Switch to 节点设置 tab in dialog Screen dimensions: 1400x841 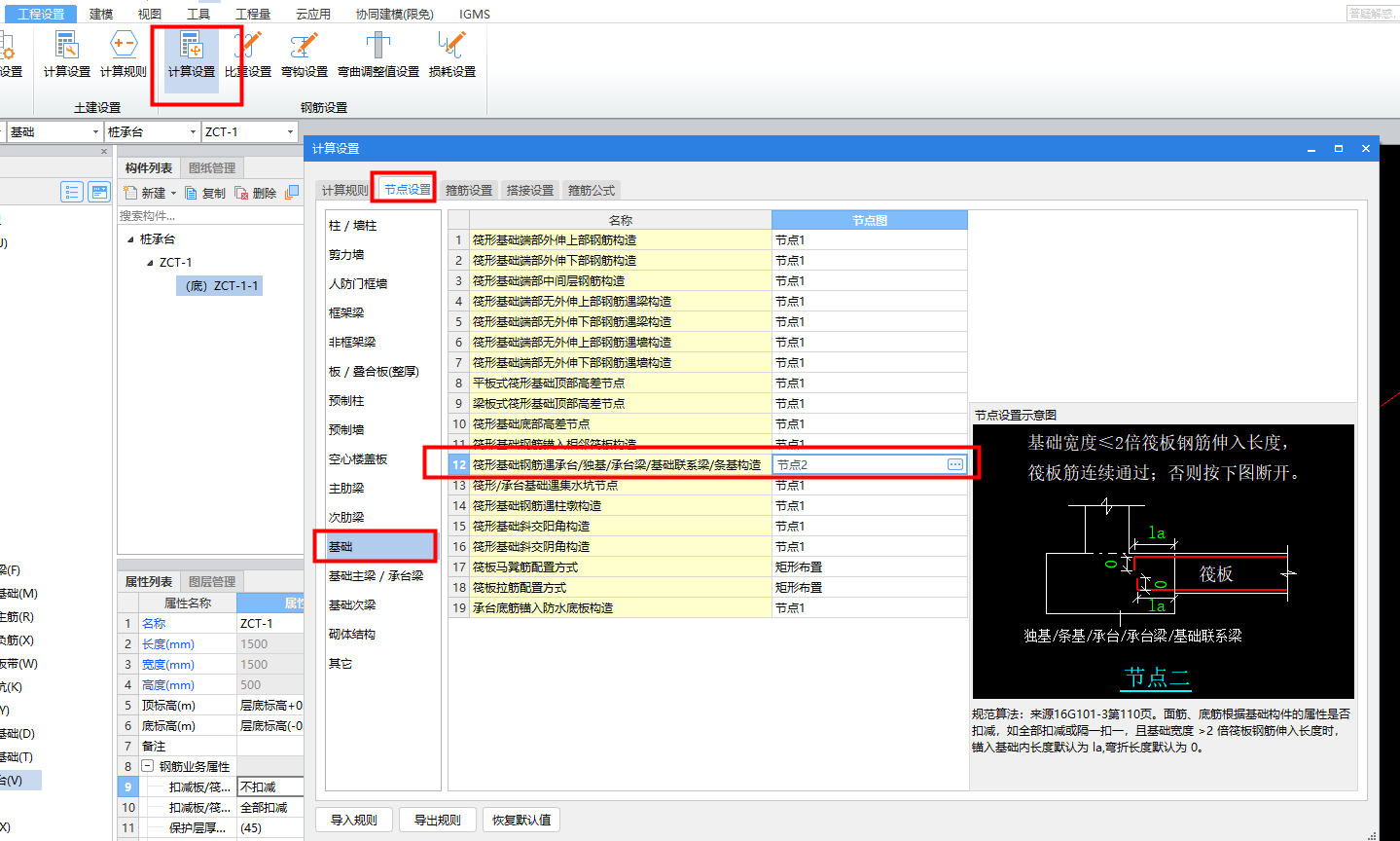point(407,189)
